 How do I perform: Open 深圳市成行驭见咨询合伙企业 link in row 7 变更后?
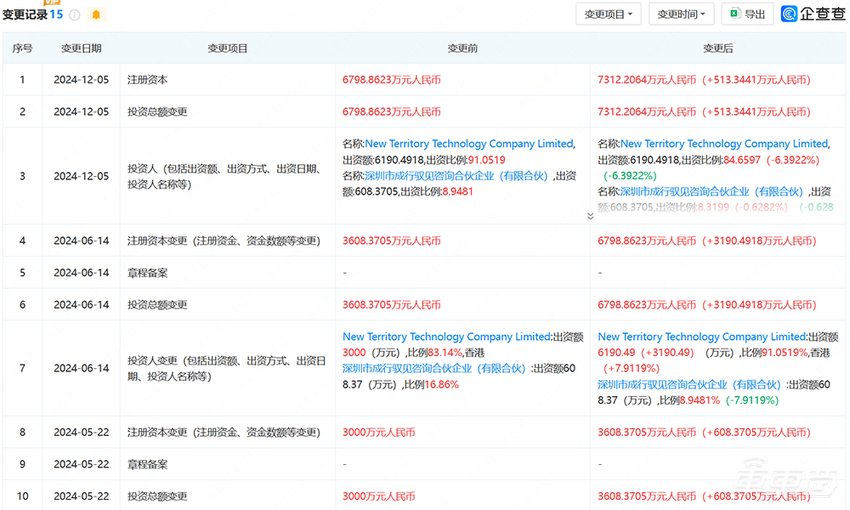689,384
